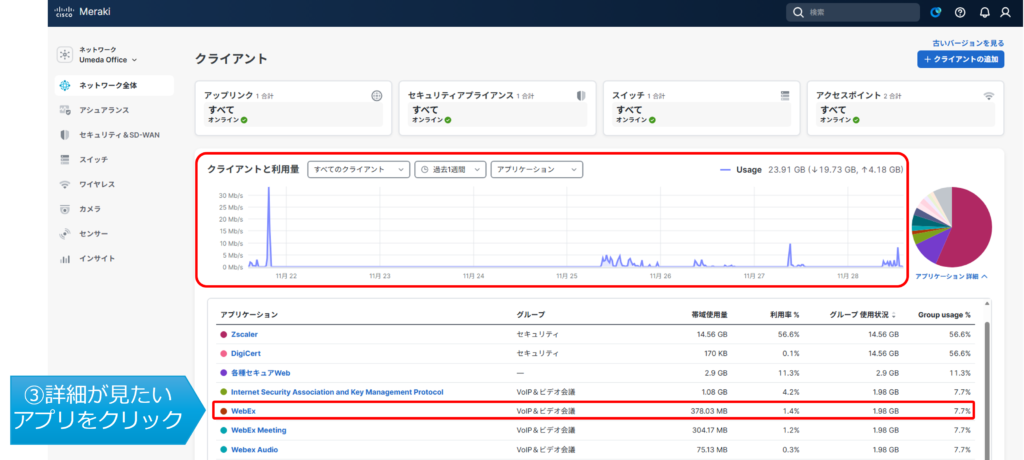Open the 過去1週間 time range dropdown

pos(450,170)
